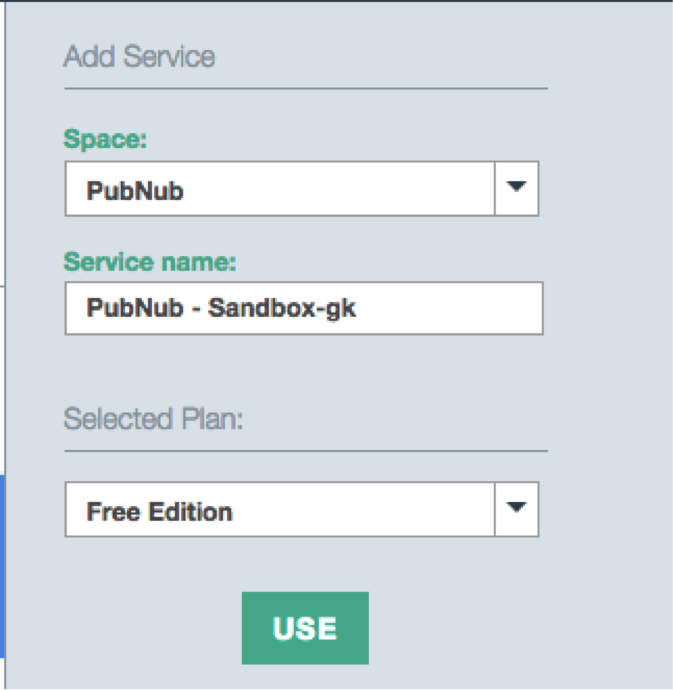Click the Selected Plan: label
Viewport: 673px width, 690px height.
[154, 418]
